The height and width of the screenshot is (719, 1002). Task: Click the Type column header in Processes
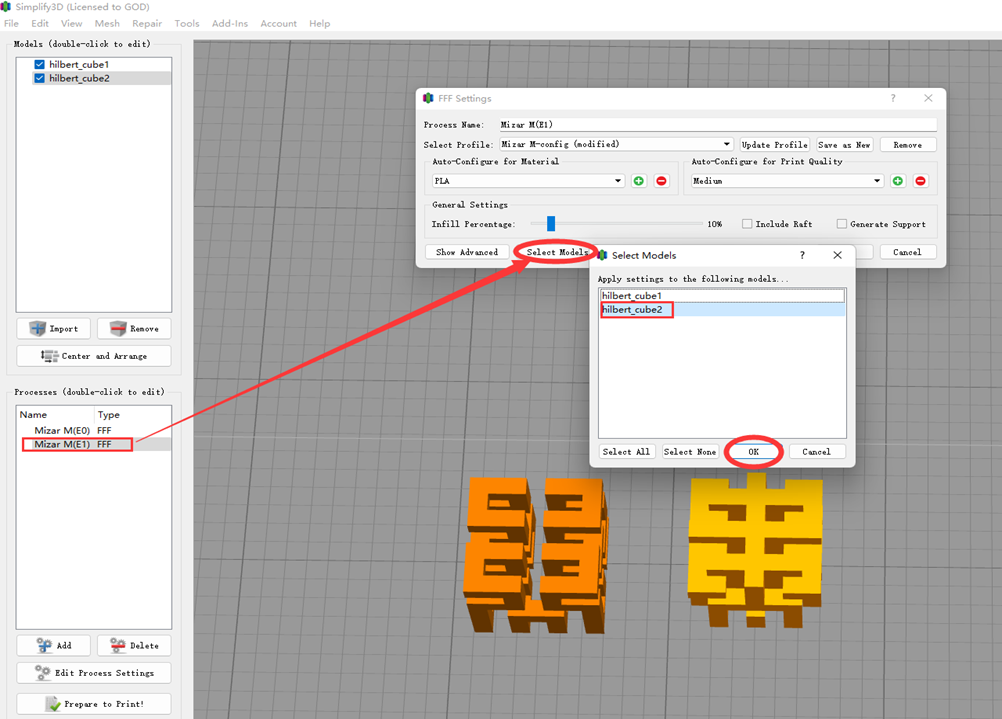pos(132,414)
